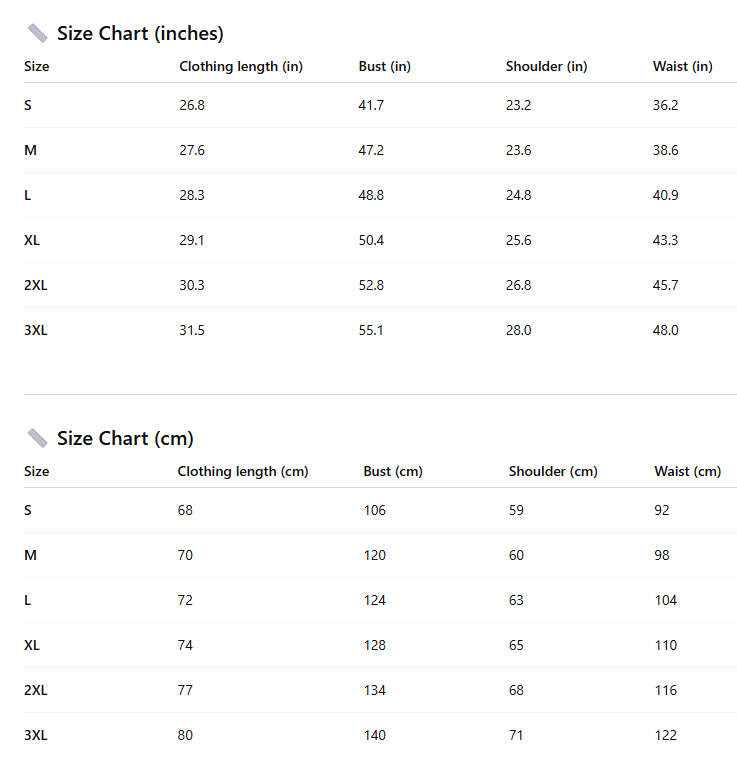Click the 3XL row label in cm chart
This screenshot has height=765, width=737.
click(x=36, y=736)
